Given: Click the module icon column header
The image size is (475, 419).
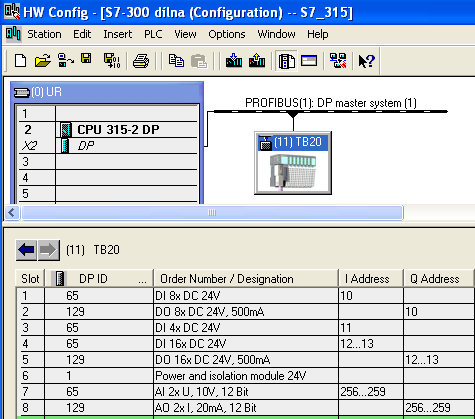Looking at the screenshot, I should pyautogui.click(x=60, y=278).
